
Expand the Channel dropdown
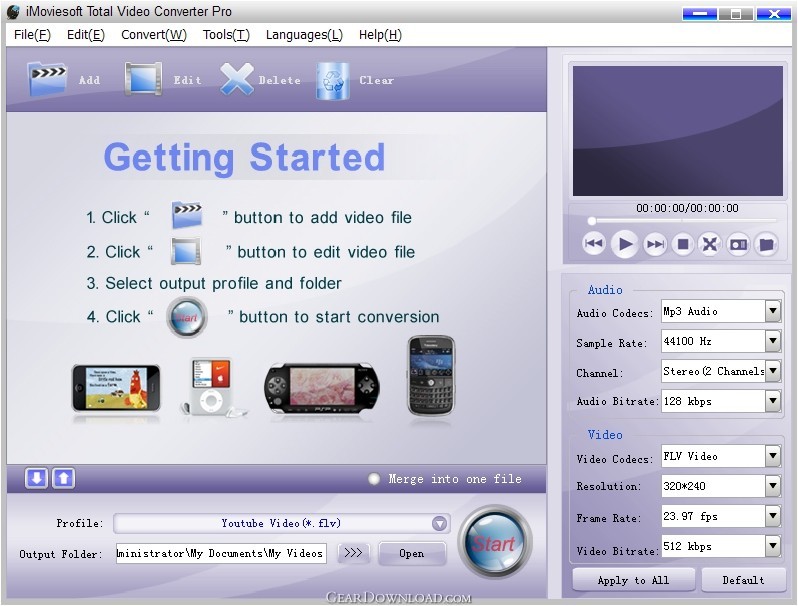point(773,371)
